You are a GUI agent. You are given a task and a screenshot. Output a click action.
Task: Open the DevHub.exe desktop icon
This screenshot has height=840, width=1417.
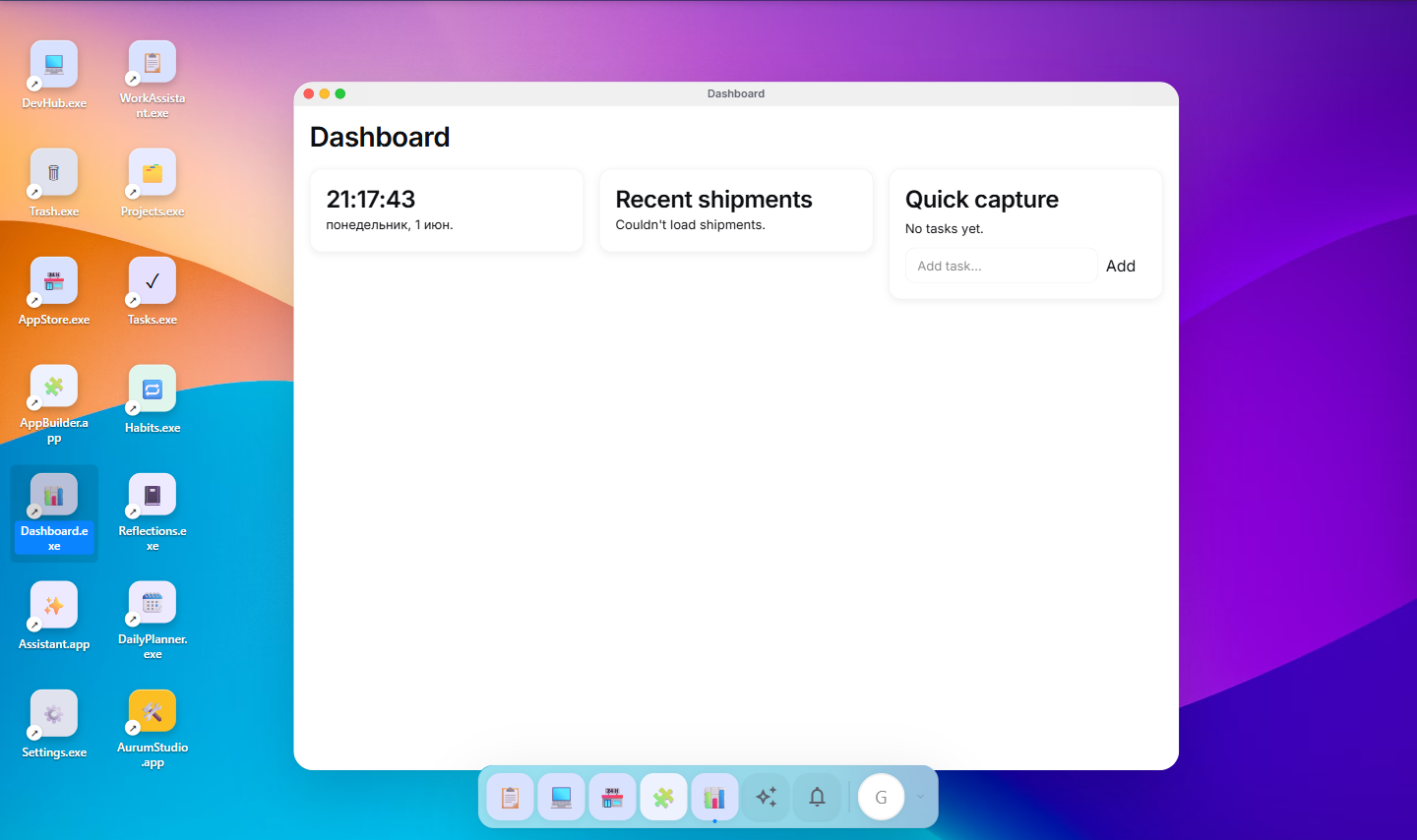(x=54, y=64)
